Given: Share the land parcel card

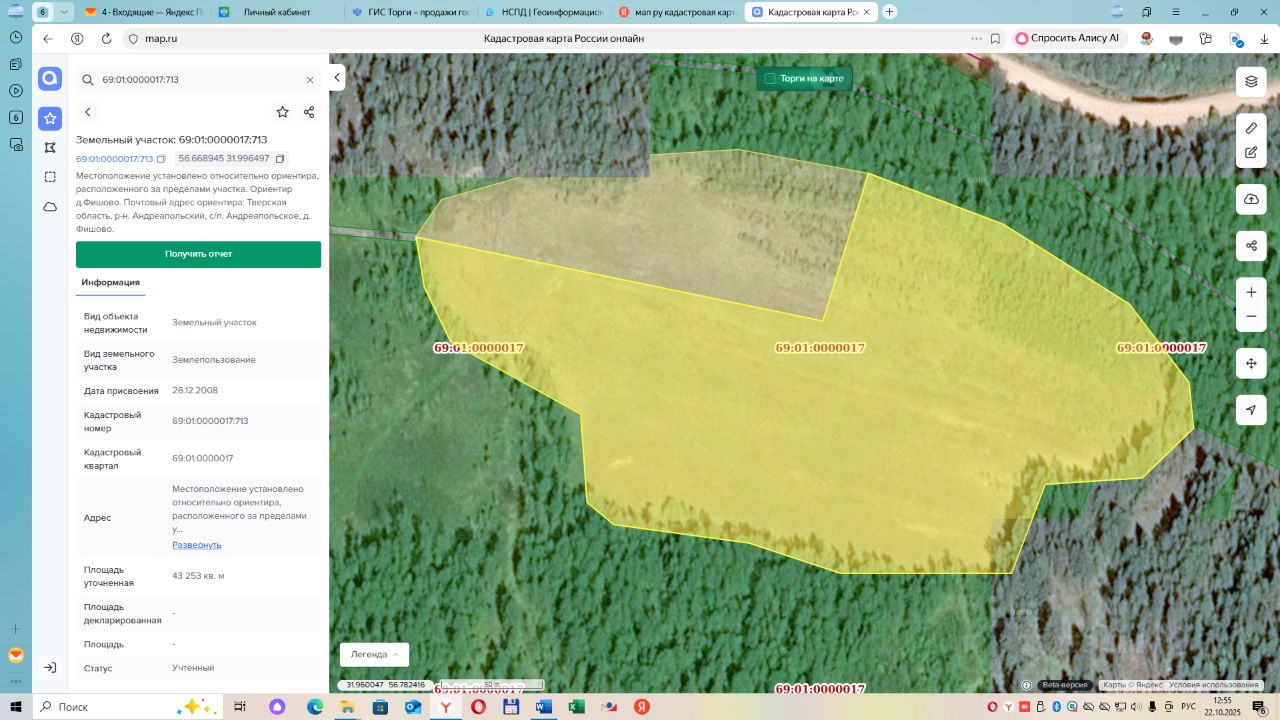Looking at the screenshot, I should (309, 112).
